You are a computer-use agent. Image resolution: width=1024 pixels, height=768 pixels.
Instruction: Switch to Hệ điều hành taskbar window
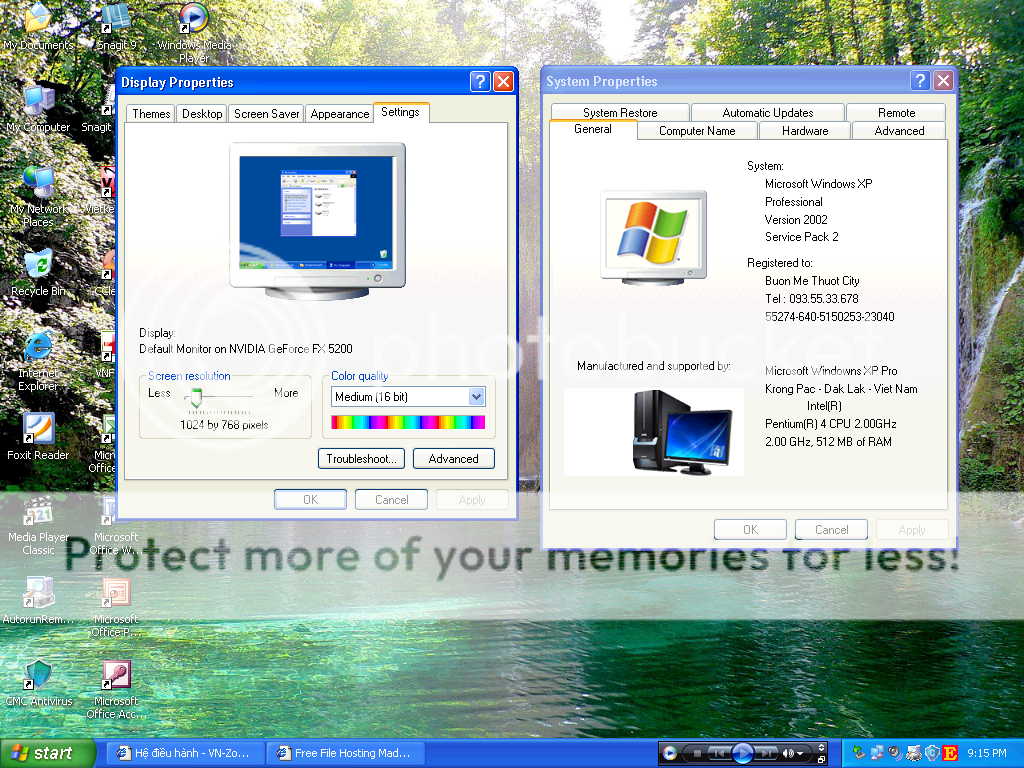(x=185, y=753)
